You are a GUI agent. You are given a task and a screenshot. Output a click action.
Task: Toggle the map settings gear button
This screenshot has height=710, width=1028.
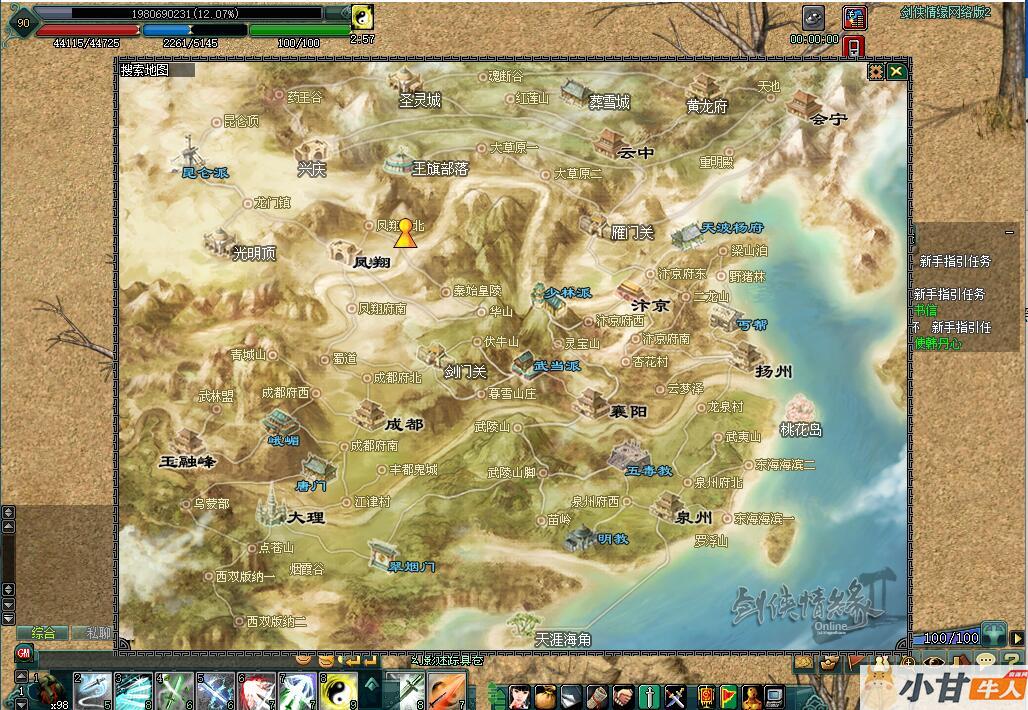coord(876,71)
